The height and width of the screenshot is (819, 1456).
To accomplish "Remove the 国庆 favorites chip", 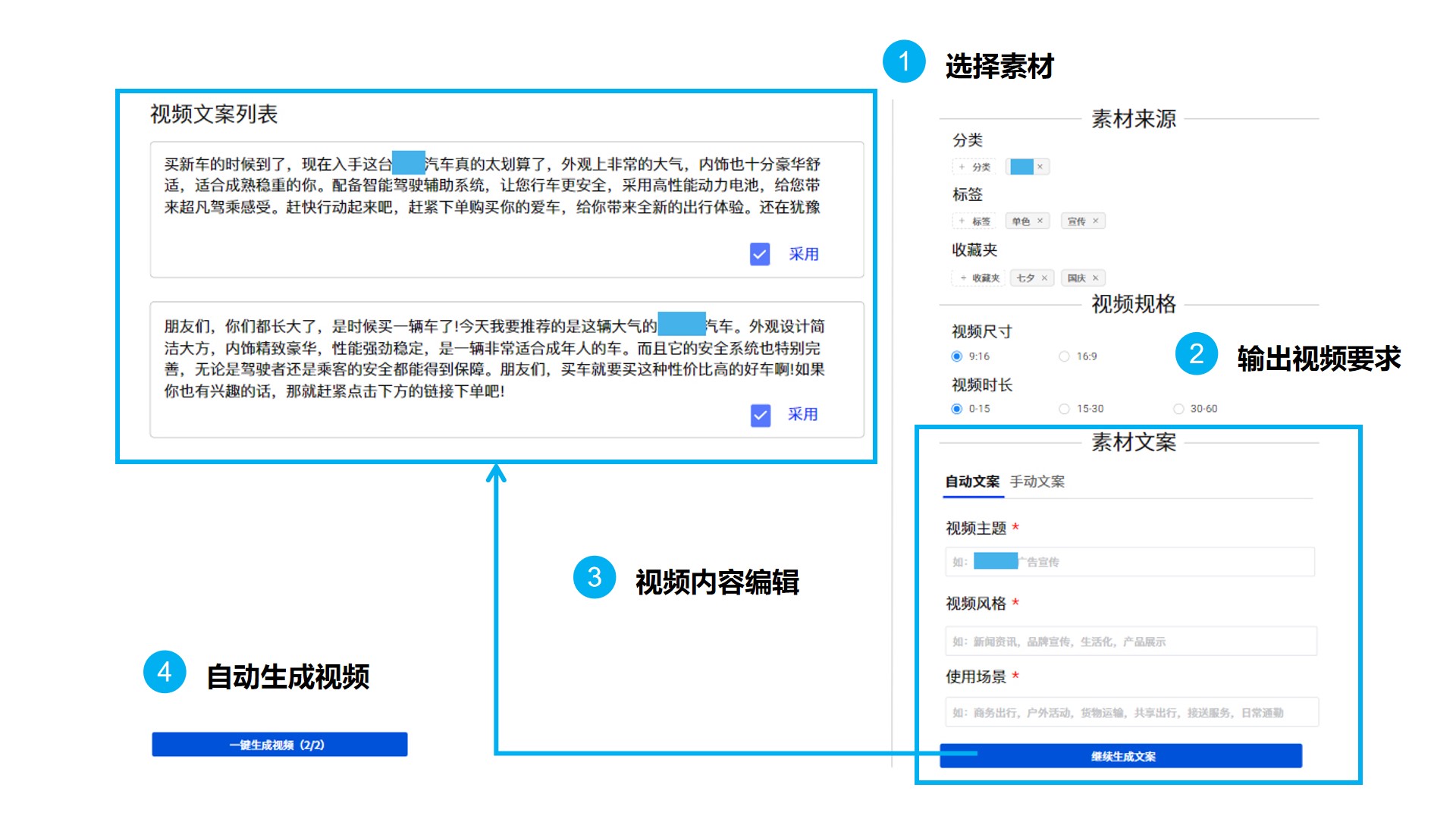I will tap(1096, 278).
